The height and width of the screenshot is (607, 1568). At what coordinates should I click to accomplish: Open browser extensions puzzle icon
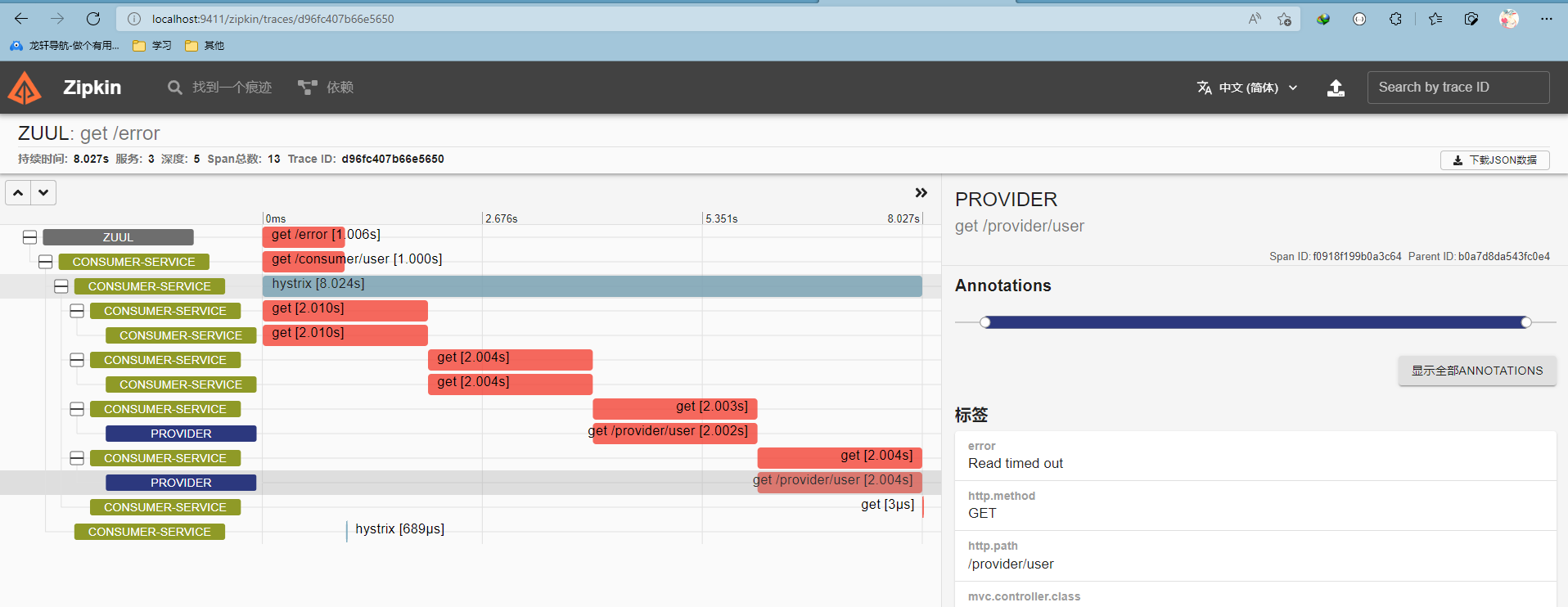1395,19
